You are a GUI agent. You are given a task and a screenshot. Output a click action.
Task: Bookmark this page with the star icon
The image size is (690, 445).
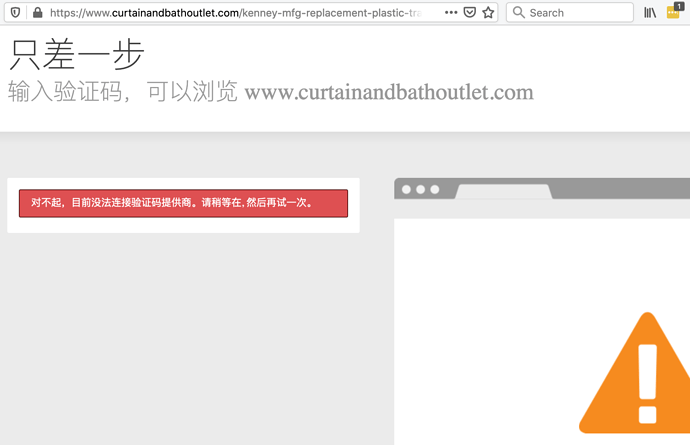point(488,12)
